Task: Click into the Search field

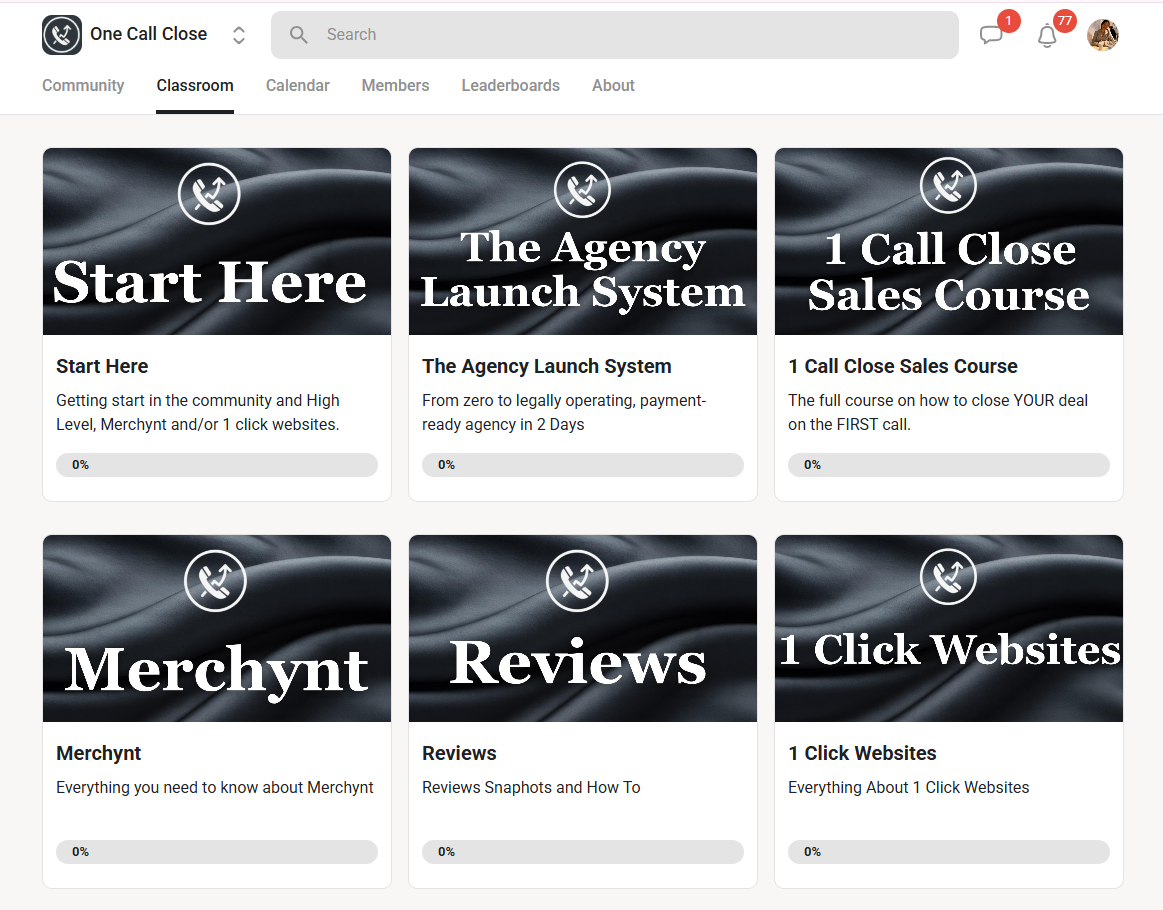Action: (x=614, y=35)
